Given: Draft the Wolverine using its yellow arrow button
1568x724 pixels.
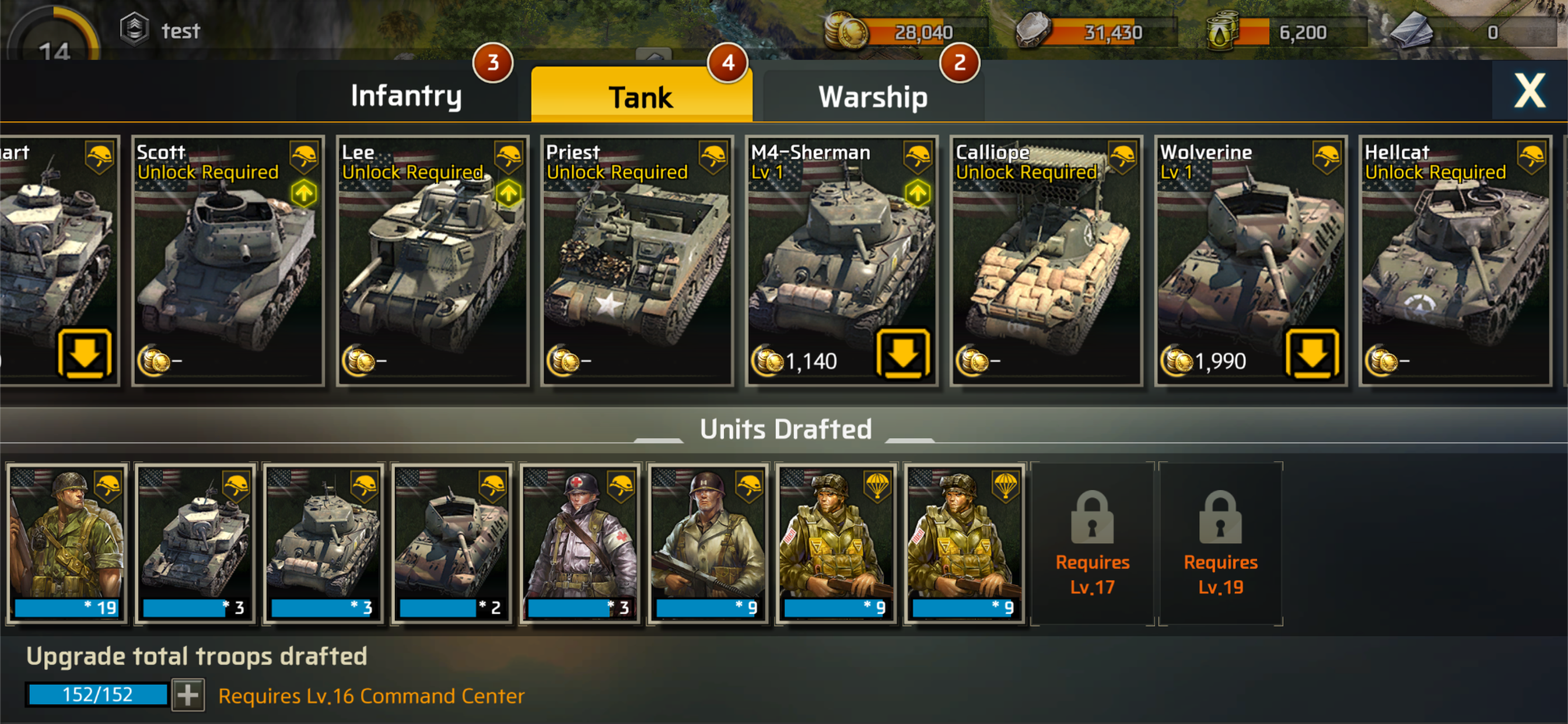Looking at the screenshot, I should point(1312,353).
